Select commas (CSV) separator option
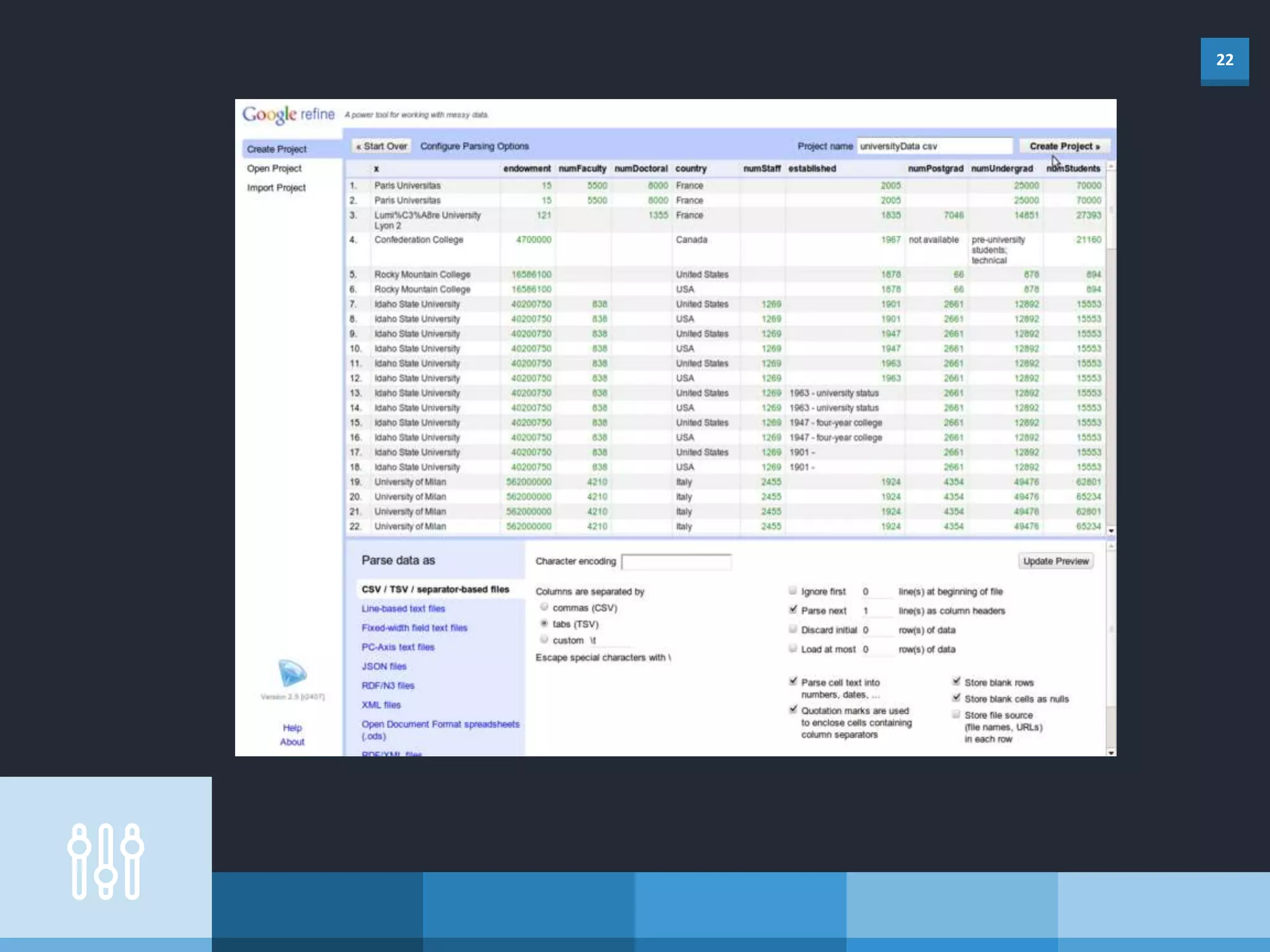 tap(544, 607)
